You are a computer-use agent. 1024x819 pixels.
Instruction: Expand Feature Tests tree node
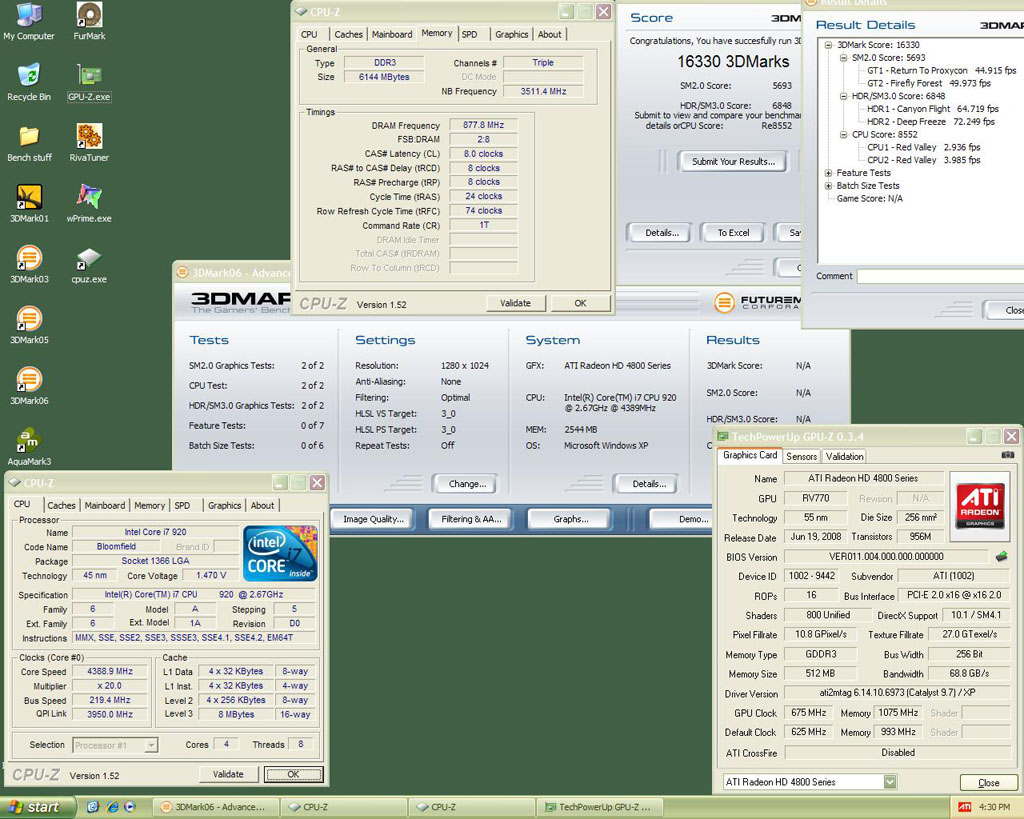tap(828, 173)
